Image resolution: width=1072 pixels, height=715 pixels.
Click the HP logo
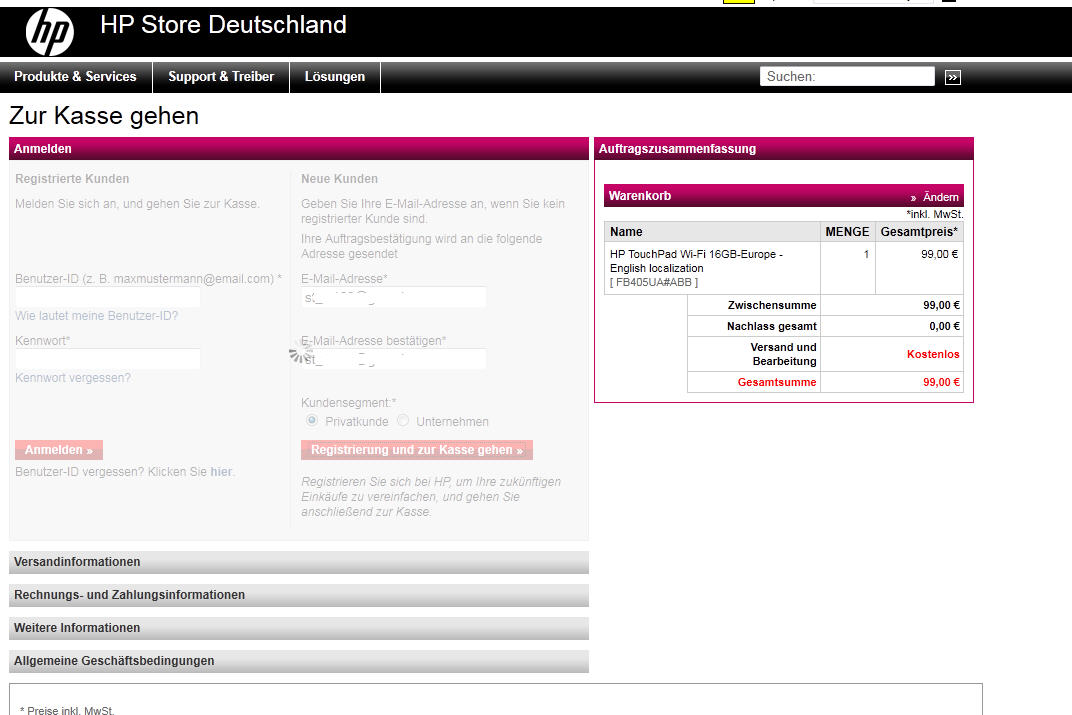tap(49, 32)
